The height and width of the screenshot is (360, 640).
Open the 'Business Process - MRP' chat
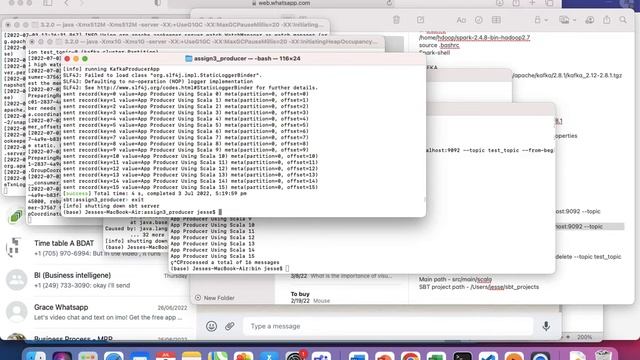click(x=97, y=337)
